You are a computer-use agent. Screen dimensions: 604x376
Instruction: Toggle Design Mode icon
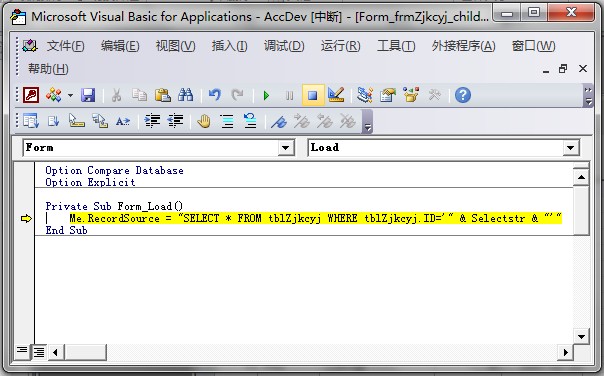coord(336,95)
